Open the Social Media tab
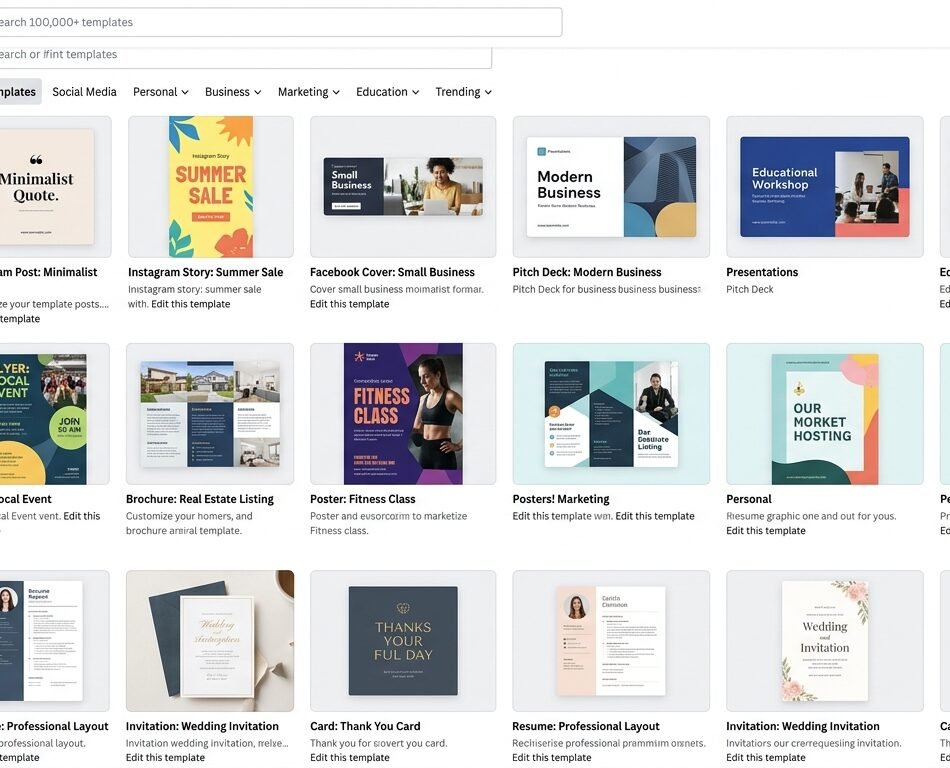This screenshot has height=768, width=950. [84, 91]
